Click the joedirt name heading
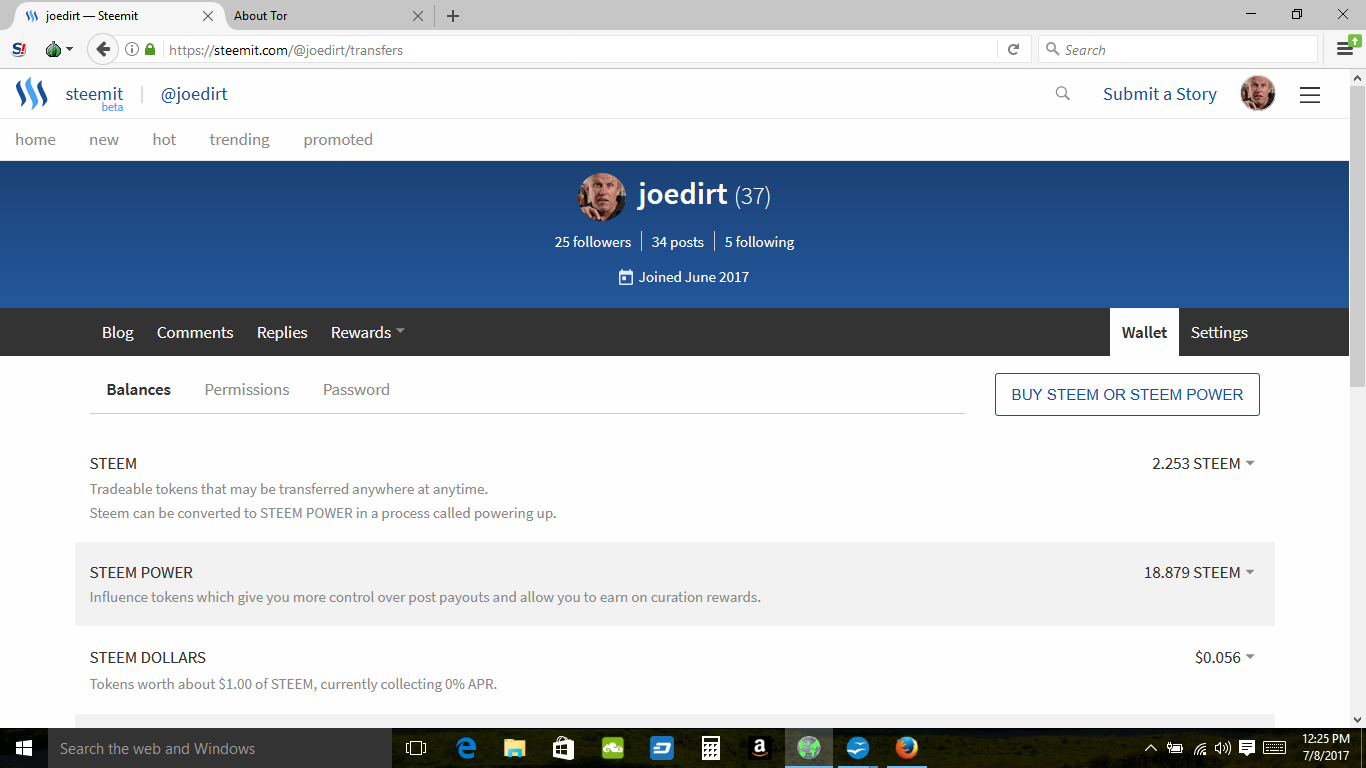 click(x=683, y=194)
